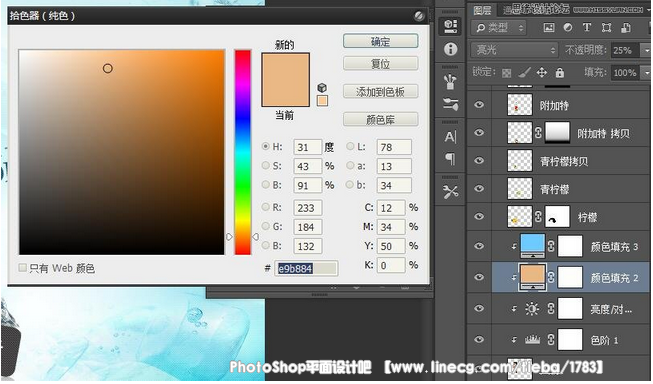Screen dimensions: 653x384
Task: Hide the 颜色填充 3 layer
Action: point(479,246)
